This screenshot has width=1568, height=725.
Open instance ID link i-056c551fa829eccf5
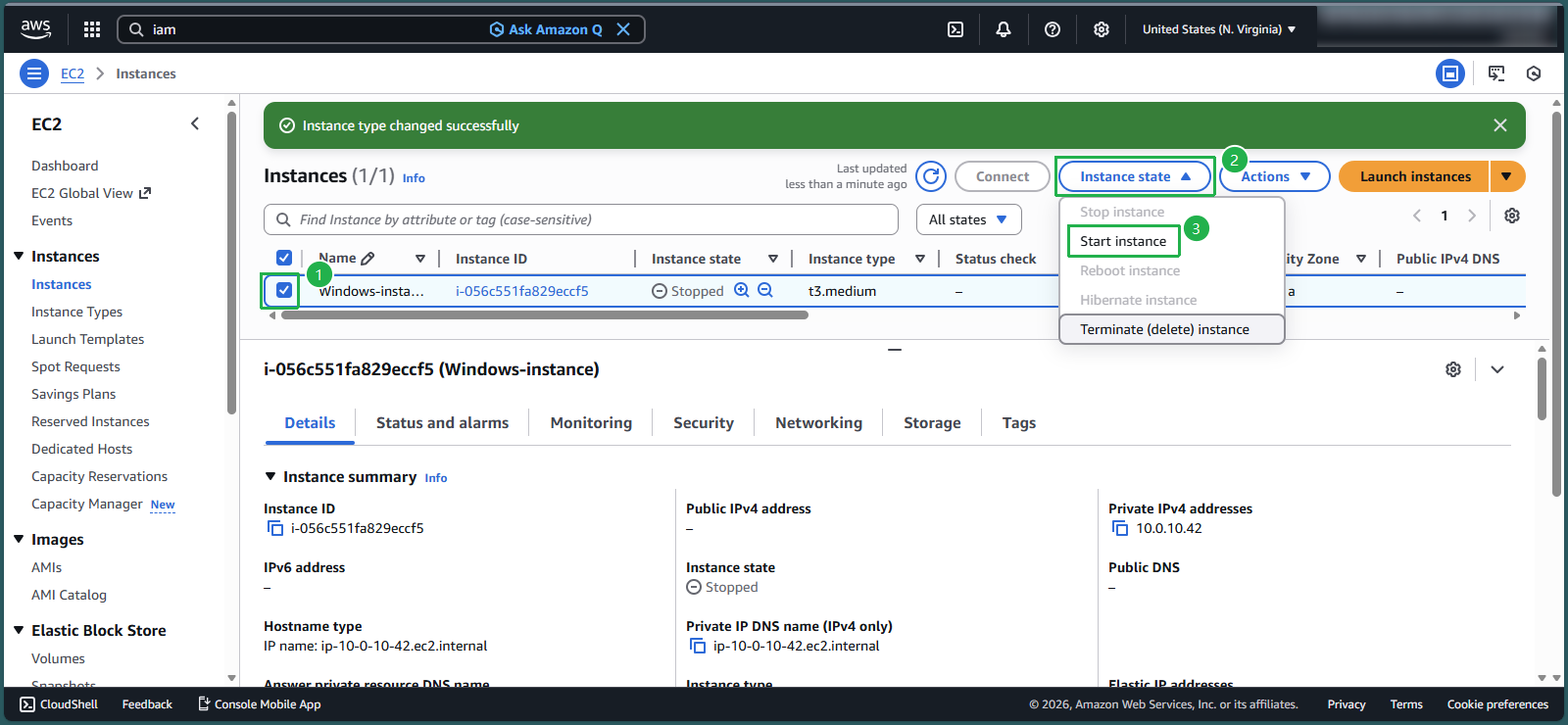click(x=521, y=291)
